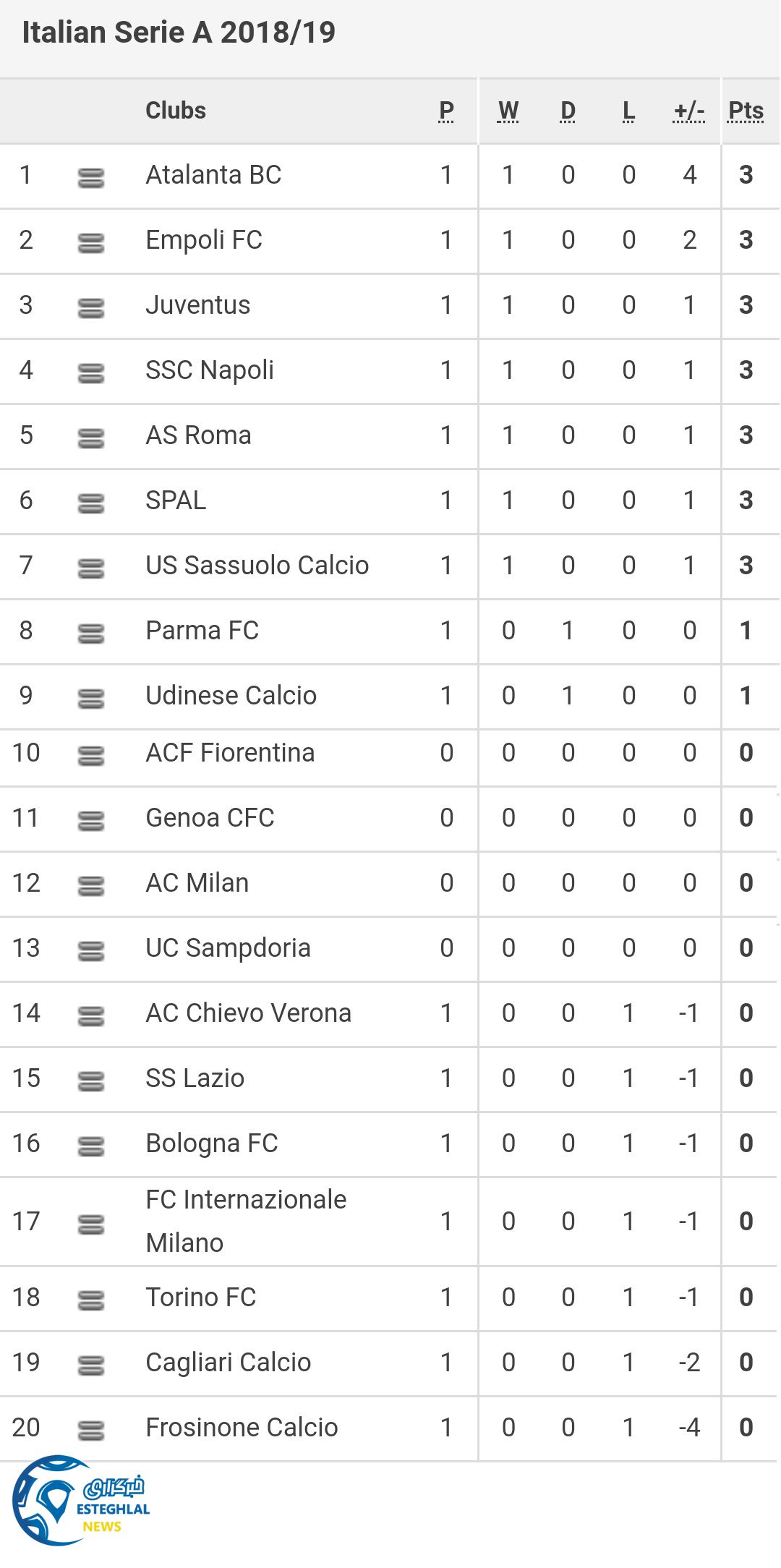Open the SSC Napoli club row
This screenshot has width=781, height=1568.
tap(210, 370)
